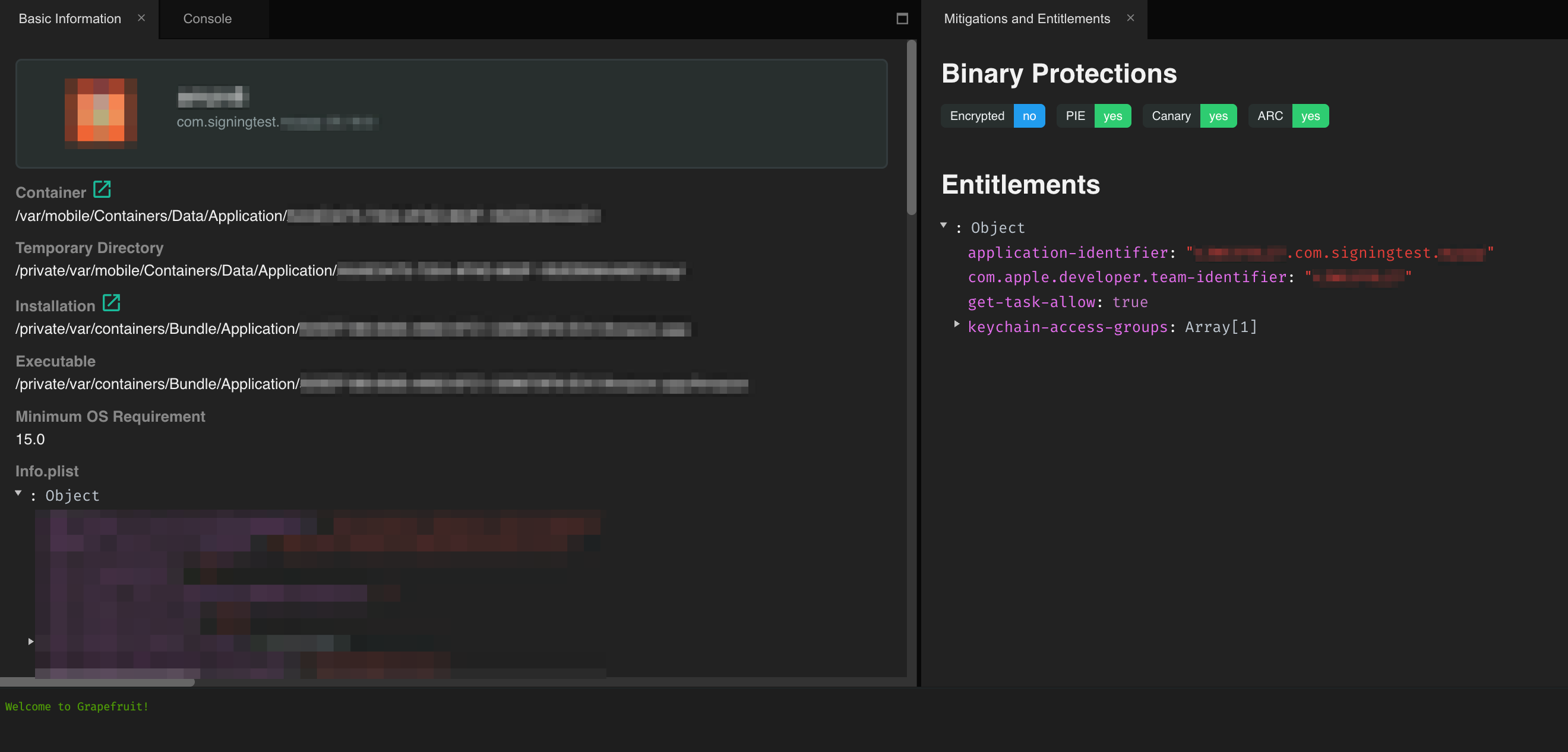Click the Welcome to Grapefruit console message
The image size is (1568, 752).
[77, 706]
